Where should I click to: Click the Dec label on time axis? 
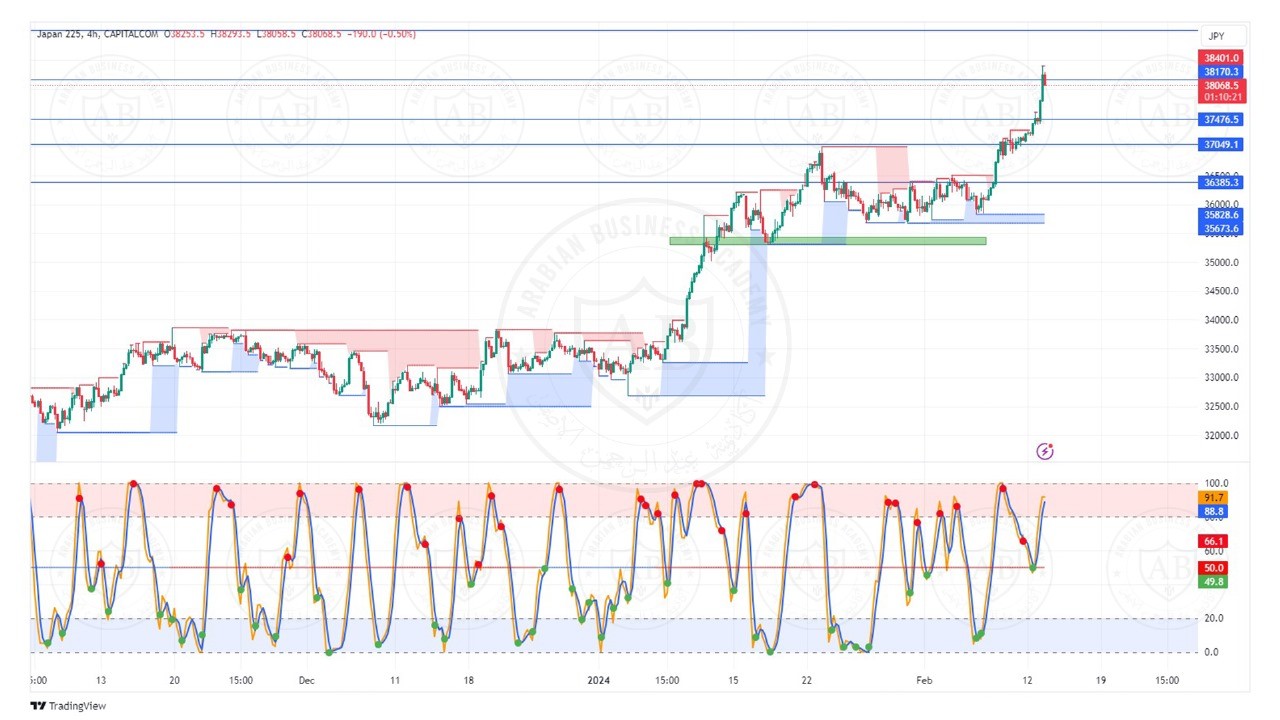306,680
